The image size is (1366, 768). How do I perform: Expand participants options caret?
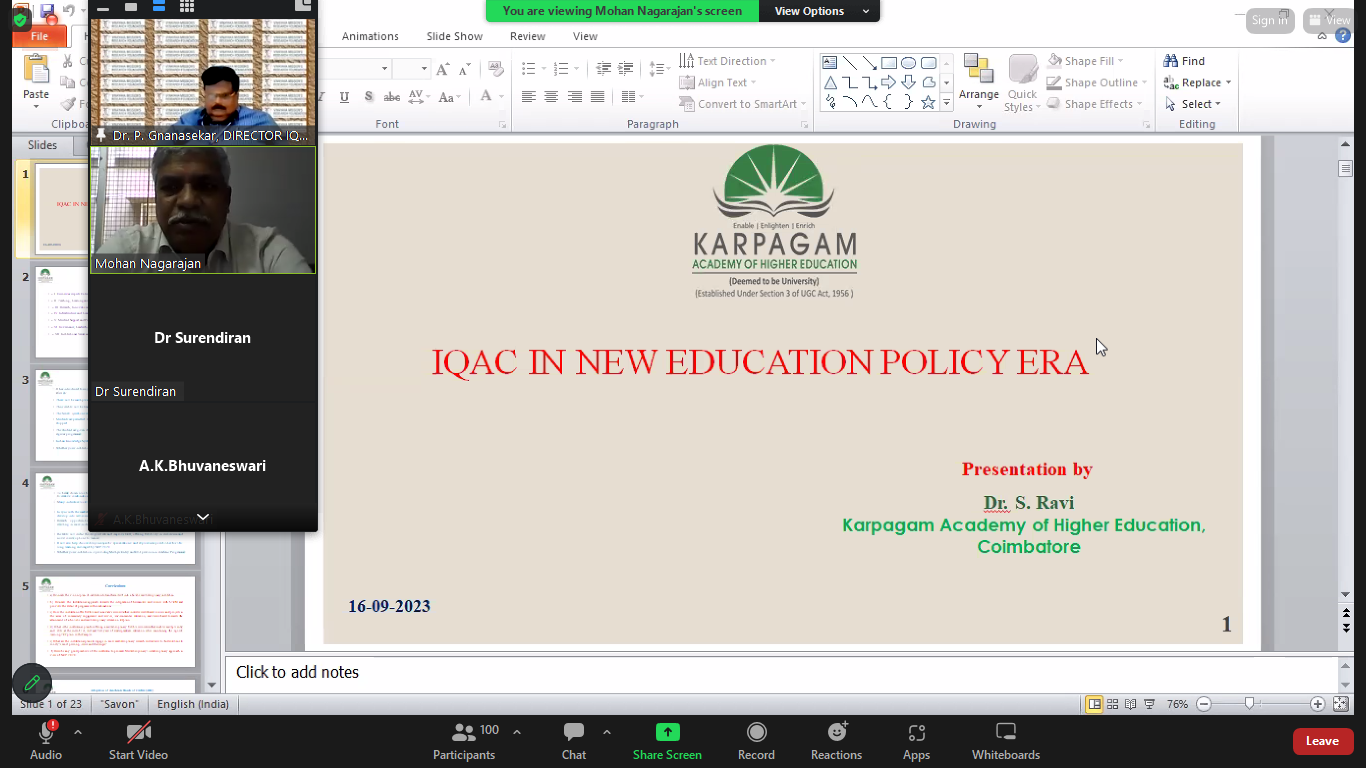tap(517, 732)
